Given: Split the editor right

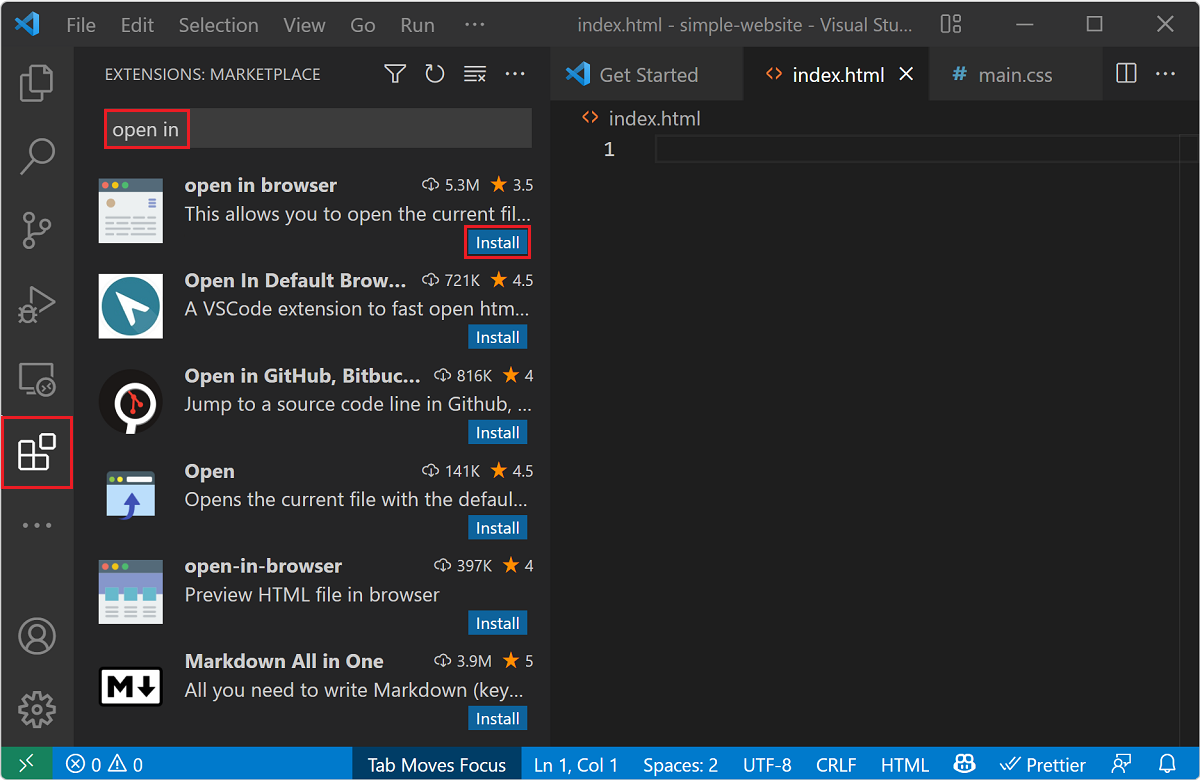Looking at the screenshot, I should coord(1126,74).
